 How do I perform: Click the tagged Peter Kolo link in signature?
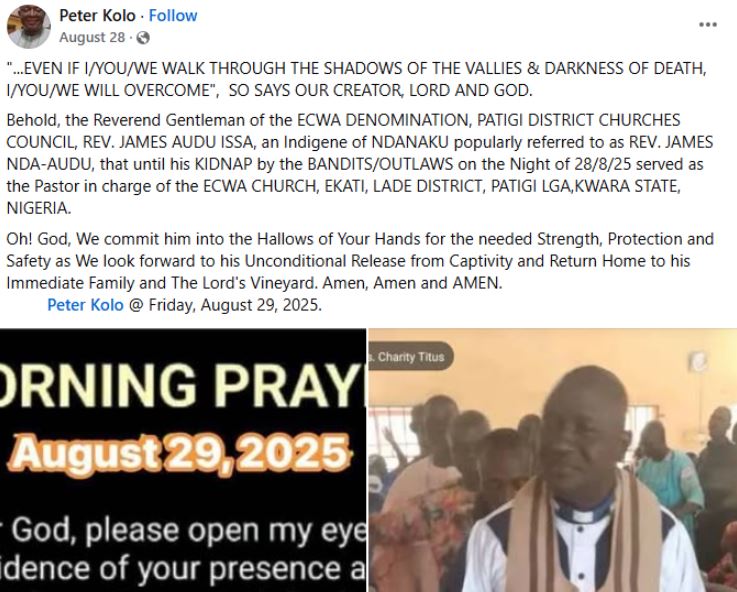[86, 305]
